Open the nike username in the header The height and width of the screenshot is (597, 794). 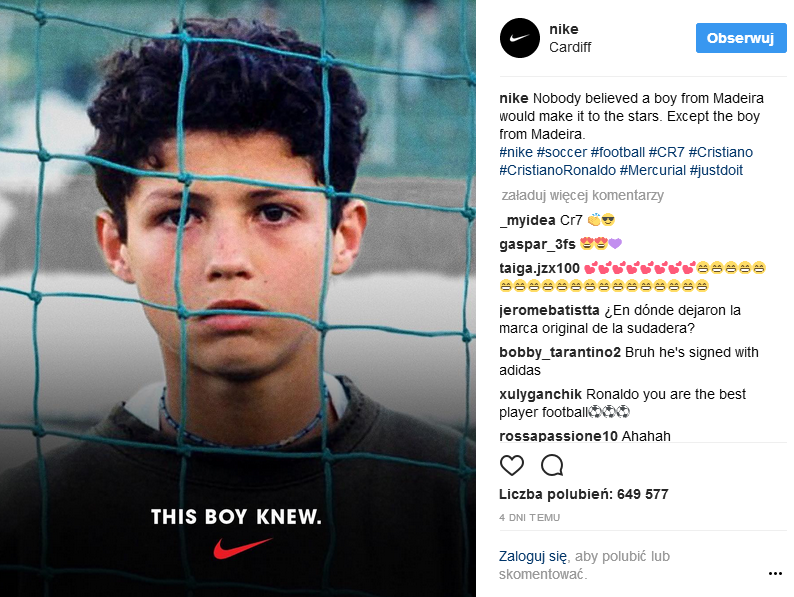pos(564,29)
